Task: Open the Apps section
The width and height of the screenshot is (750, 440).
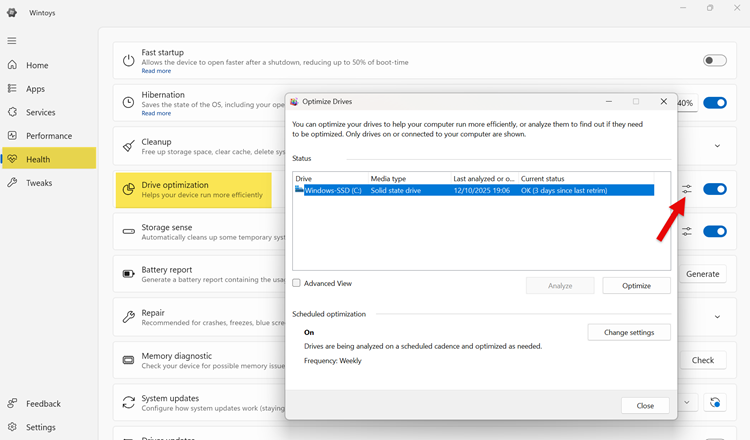Action: tap(35, 89)
